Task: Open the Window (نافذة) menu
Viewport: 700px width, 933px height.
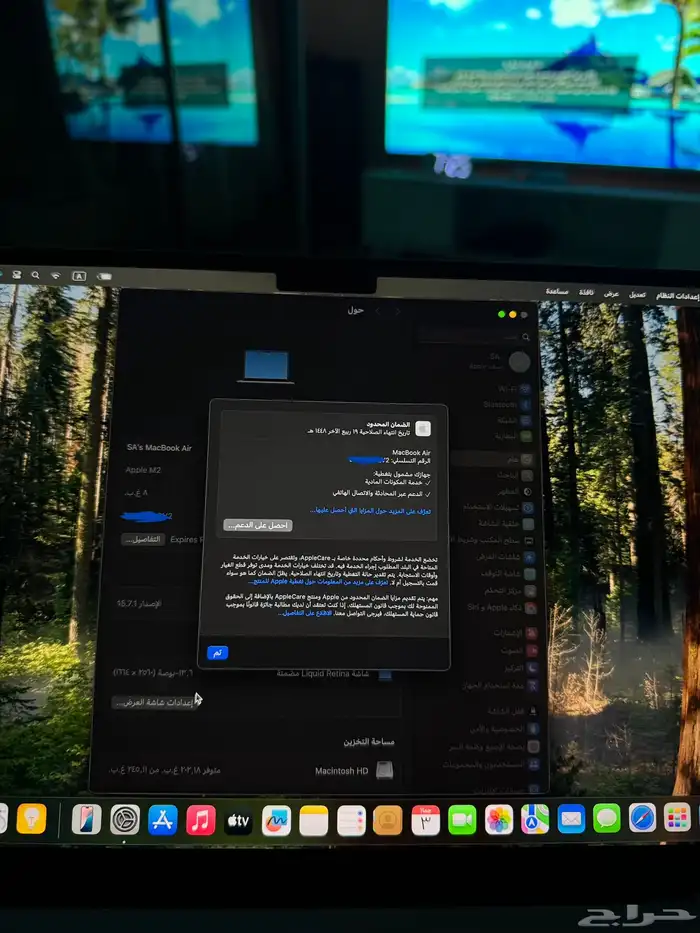Action: pyautogui.click(x=587, y=292)
